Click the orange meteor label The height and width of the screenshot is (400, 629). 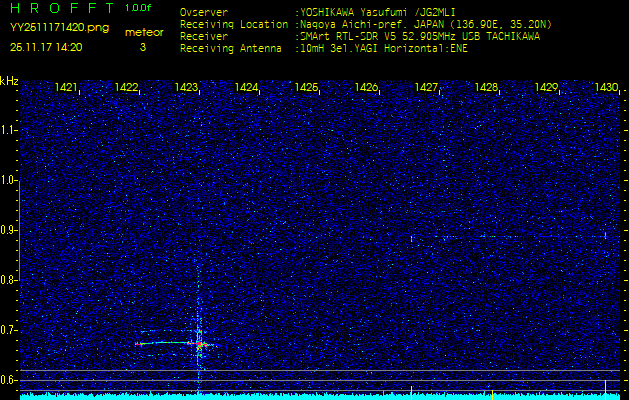pos(143,32)
